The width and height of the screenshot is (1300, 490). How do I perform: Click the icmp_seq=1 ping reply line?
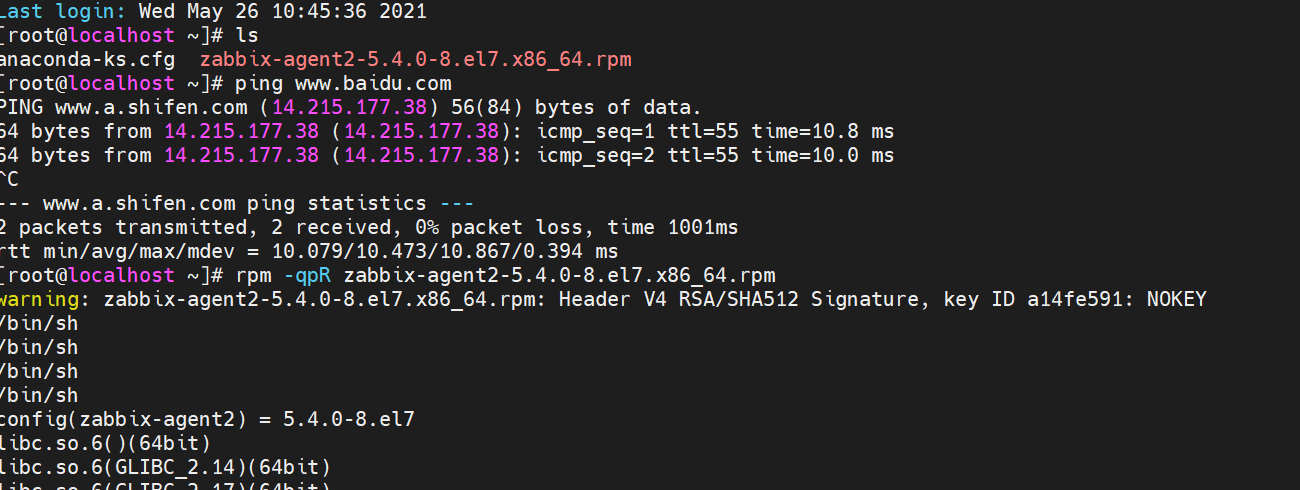pos(447,132)
